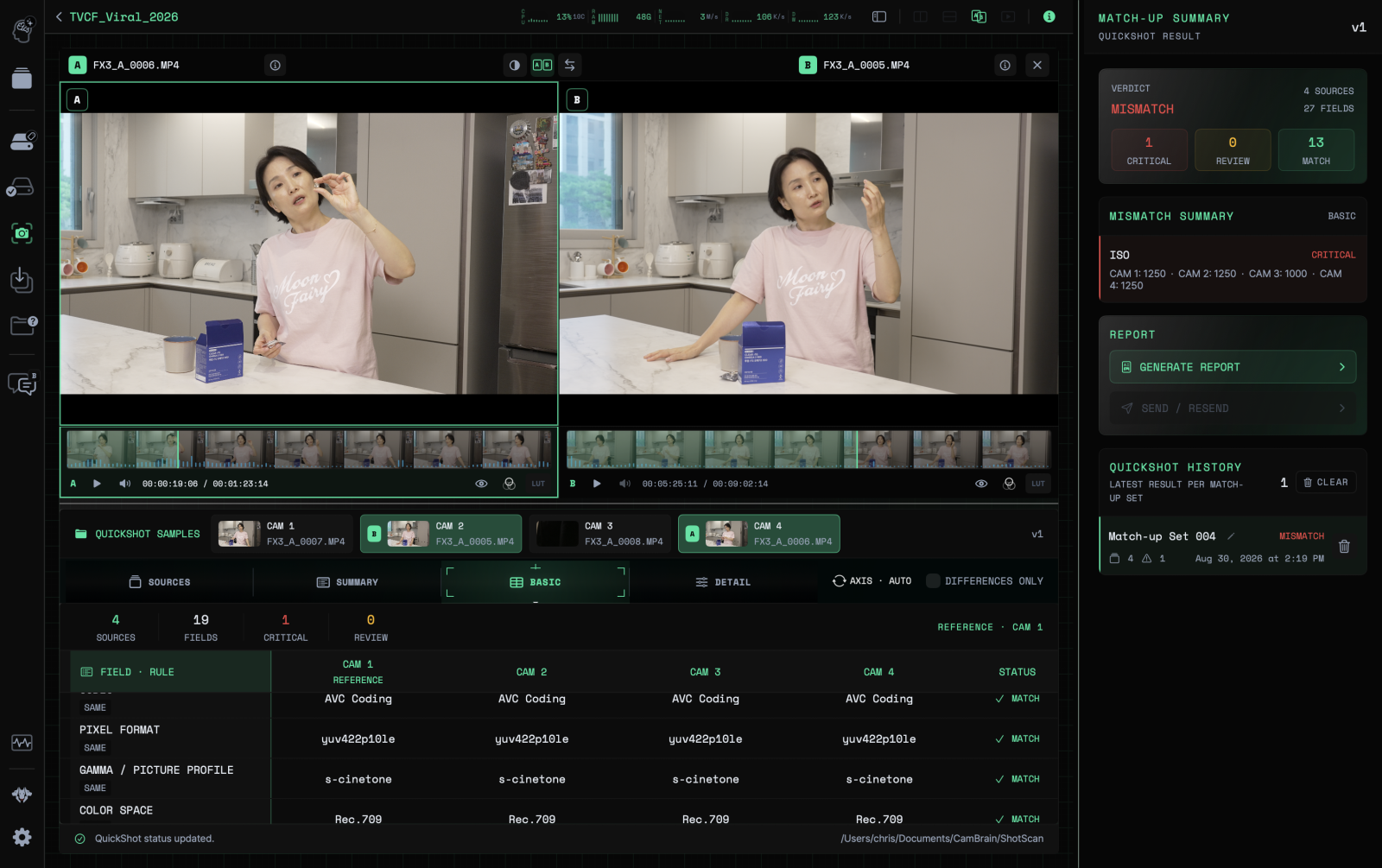Toggle A/B side-by-side compare view
1382x868 pixels.
click(542, 65)
